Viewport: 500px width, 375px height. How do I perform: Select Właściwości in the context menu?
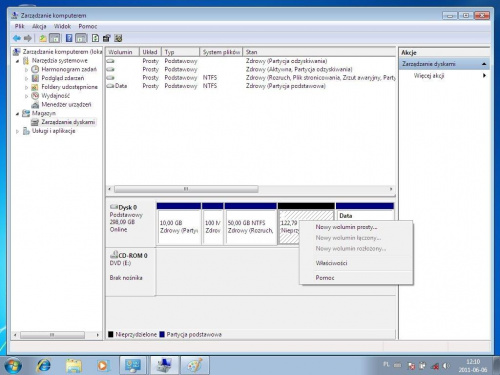pyautogui.click(x=331, y=263)
